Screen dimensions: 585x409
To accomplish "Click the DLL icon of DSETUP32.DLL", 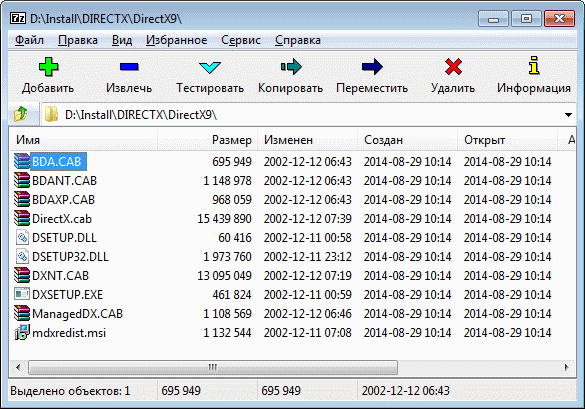I will pos(22,256).
